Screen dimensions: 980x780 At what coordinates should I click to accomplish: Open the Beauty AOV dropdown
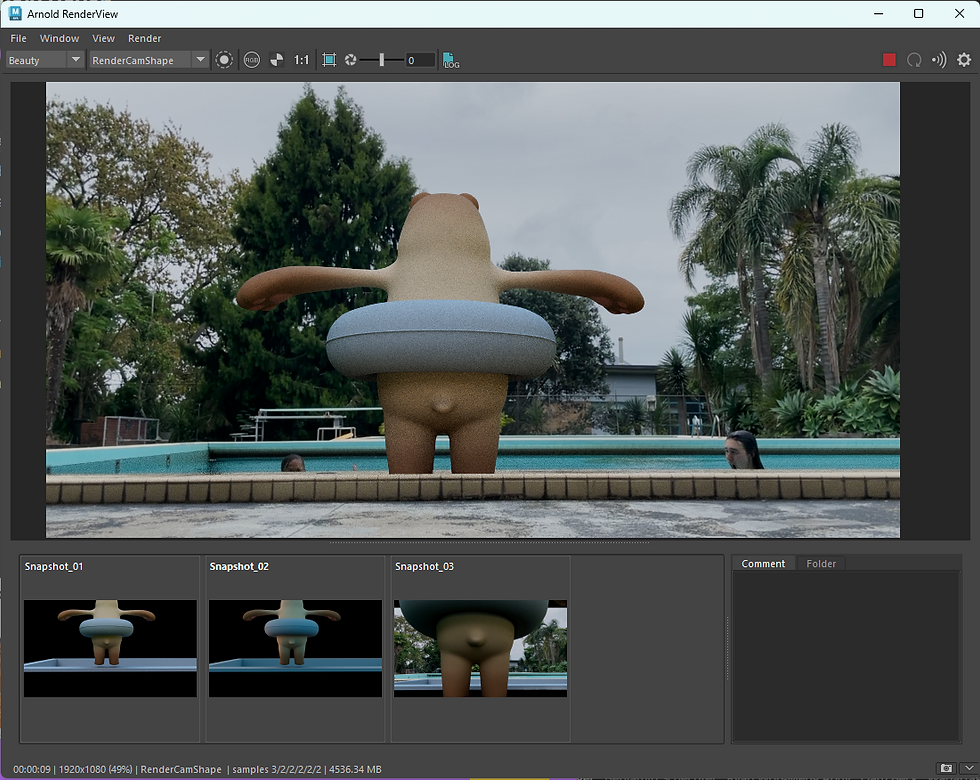click(x=44, y=60)
